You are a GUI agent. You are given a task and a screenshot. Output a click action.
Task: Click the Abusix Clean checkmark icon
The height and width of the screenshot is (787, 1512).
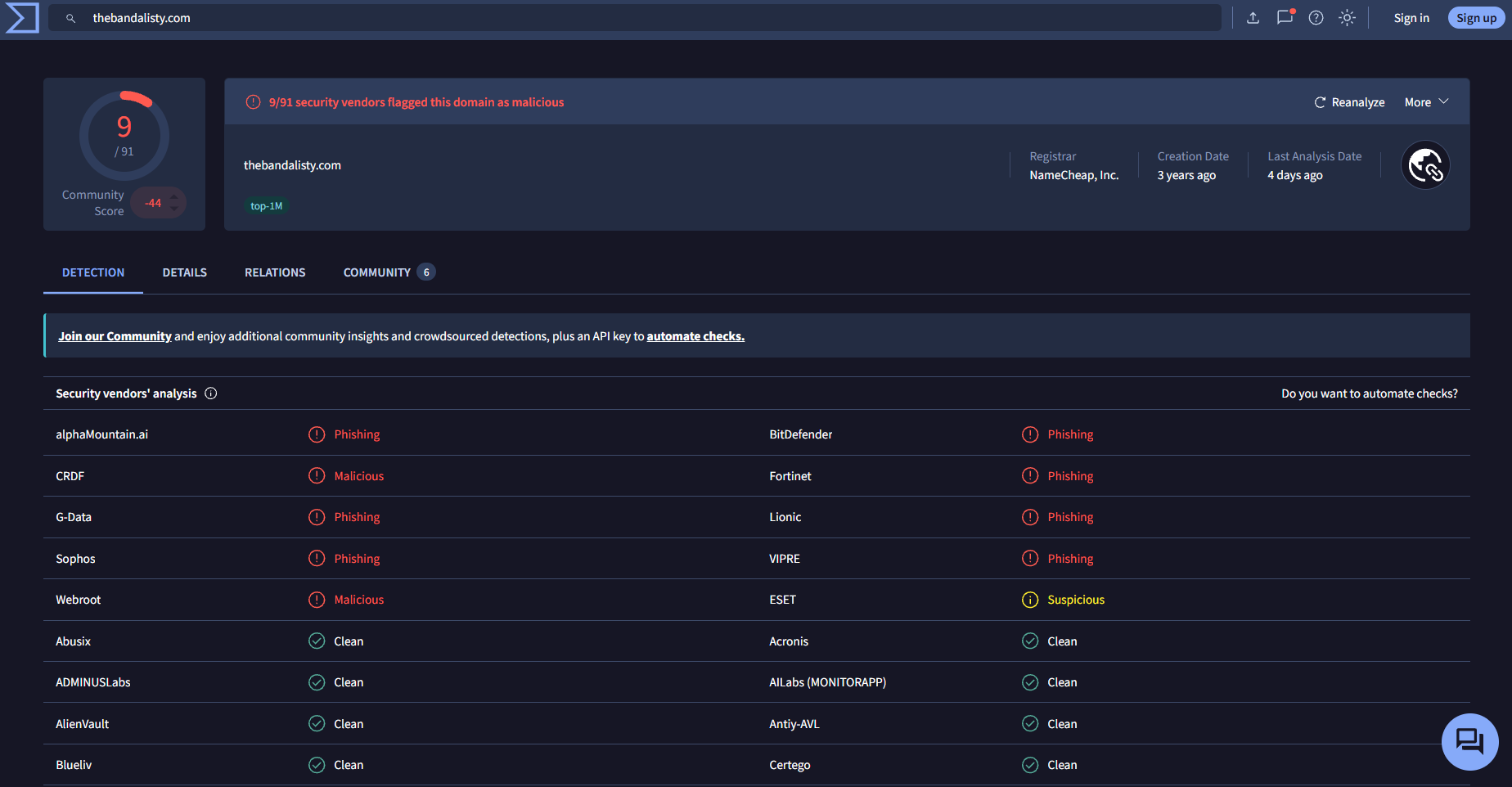click(x=317, y=641)
